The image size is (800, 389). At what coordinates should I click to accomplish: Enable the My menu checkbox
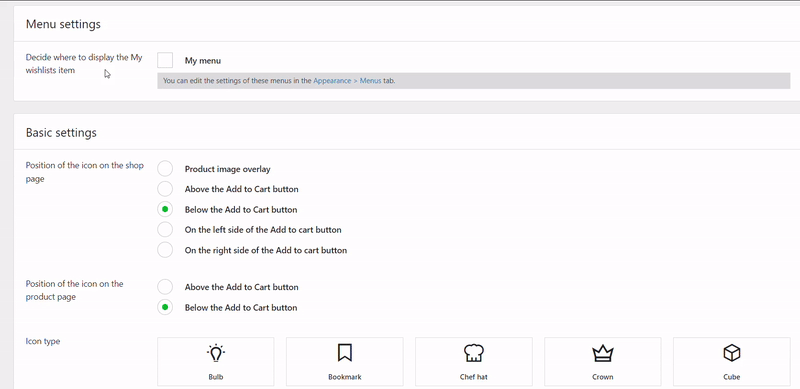(165, 60)
